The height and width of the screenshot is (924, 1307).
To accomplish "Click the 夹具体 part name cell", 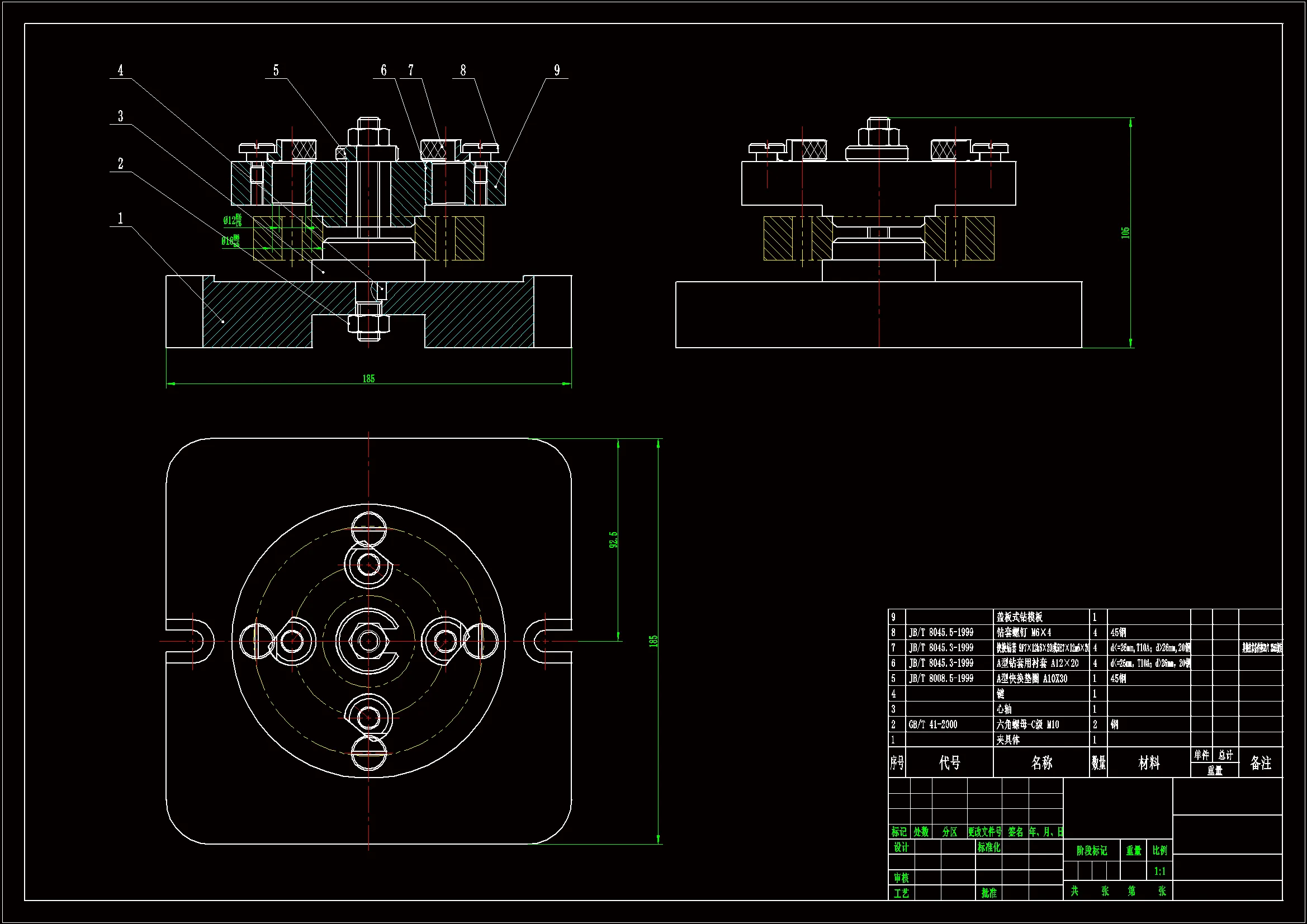I will point(1007,740).
